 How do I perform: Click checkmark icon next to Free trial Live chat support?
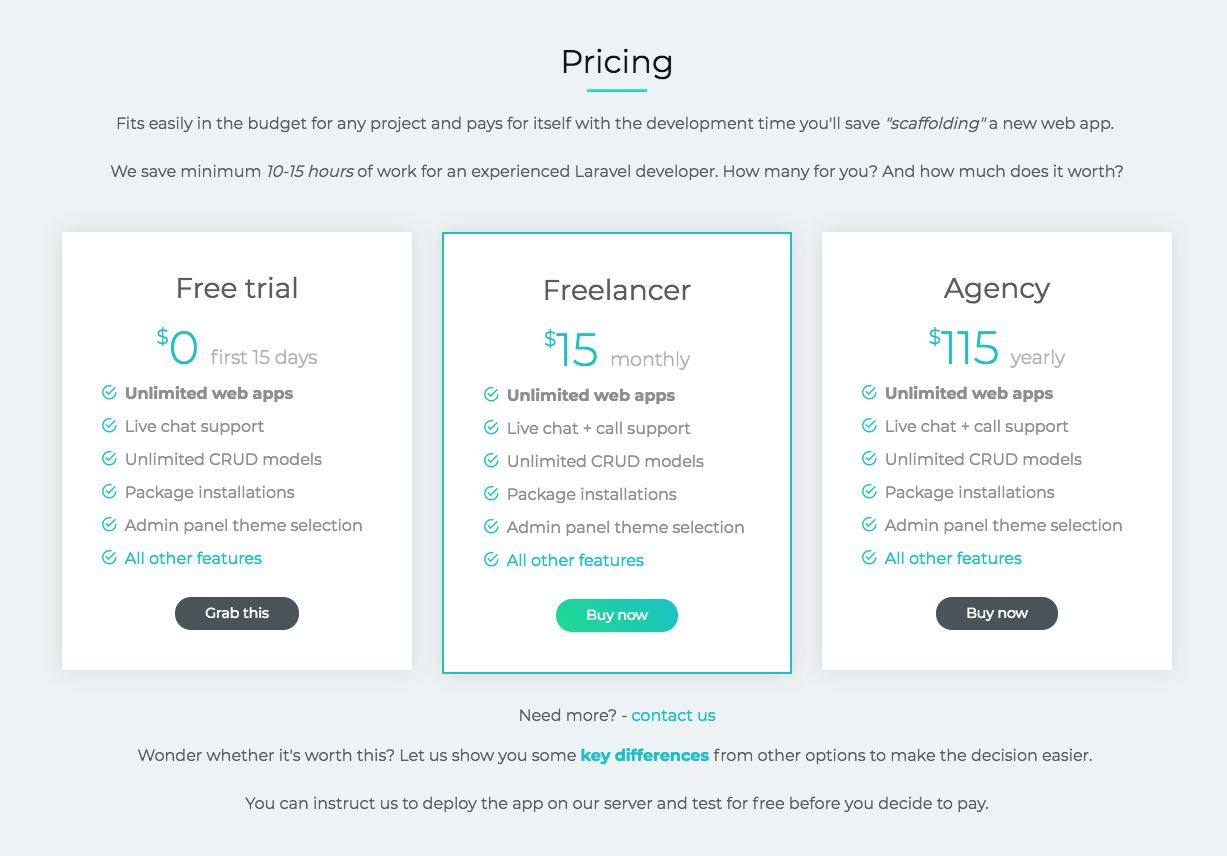point(110,426)
